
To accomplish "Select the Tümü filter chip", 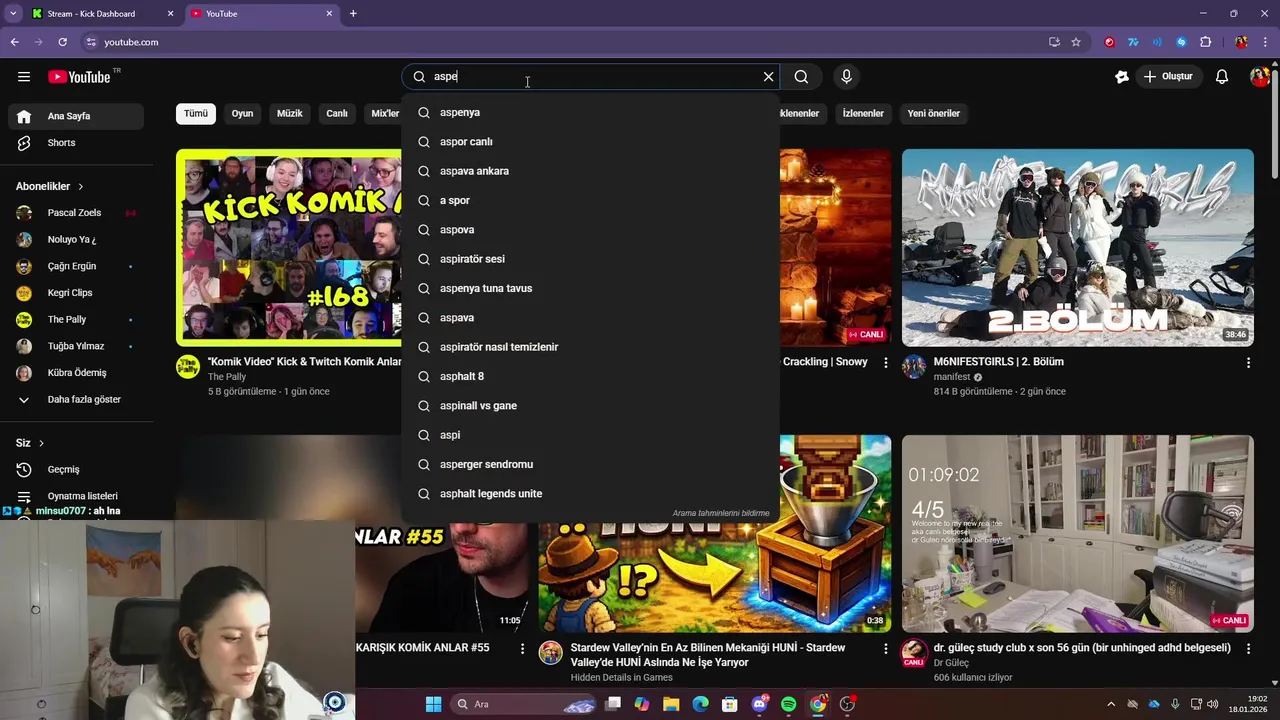I will pos(196,114).
